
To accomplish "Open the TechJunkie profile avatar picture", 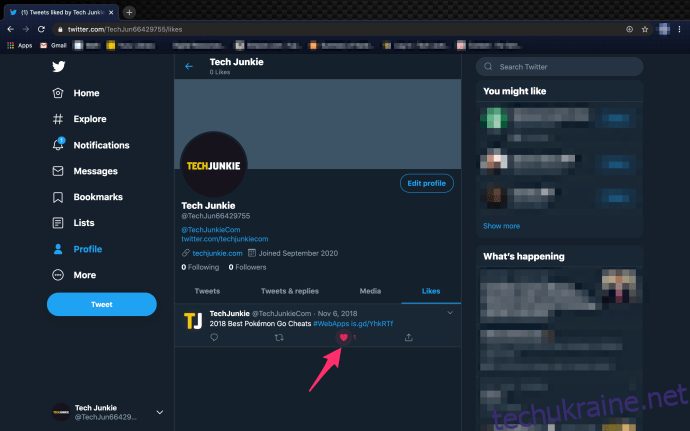I will coord(213,165).
